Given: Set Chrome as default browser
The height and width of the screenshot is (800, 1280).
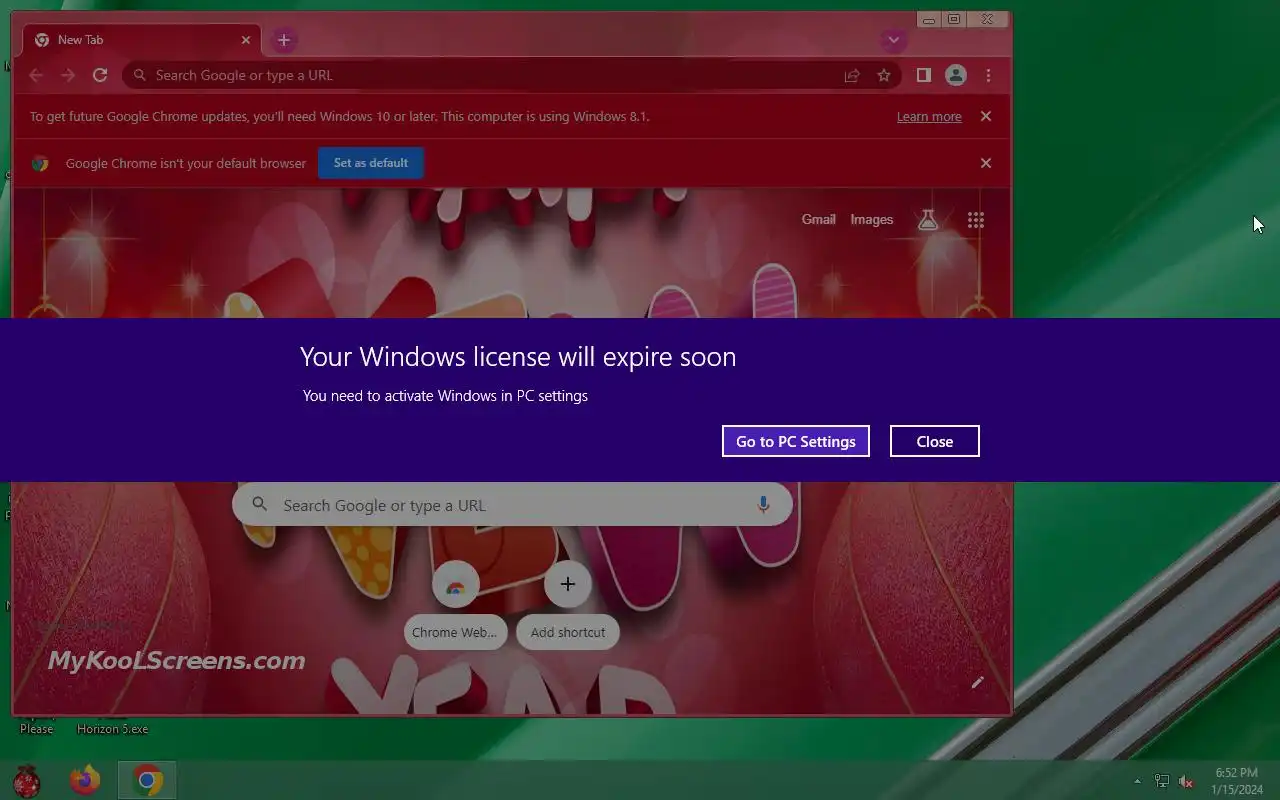Looking at the screenshot, I should (x=371, y=163).
